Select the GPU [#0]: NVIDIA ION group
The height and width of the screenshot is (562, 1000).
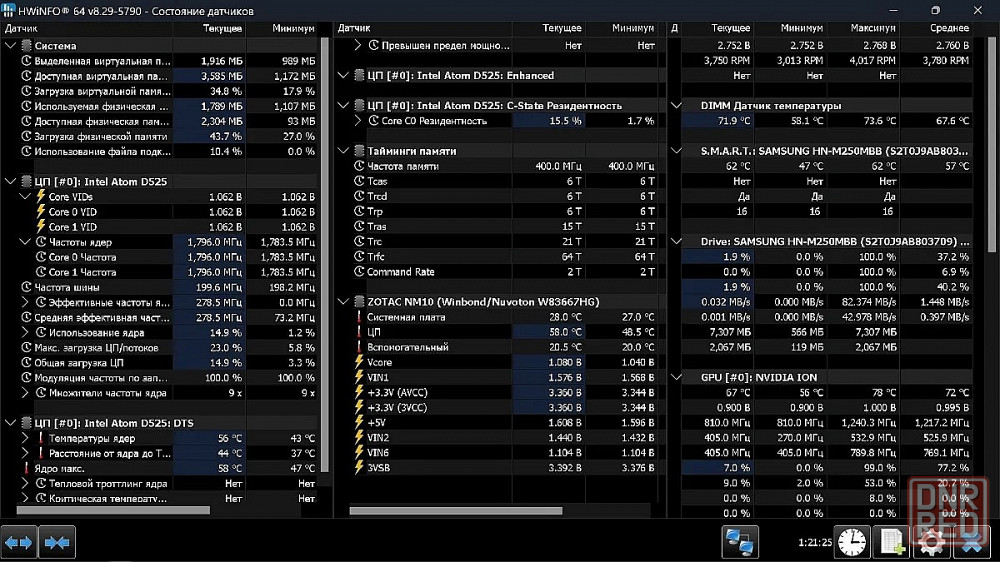click(758, 377)
